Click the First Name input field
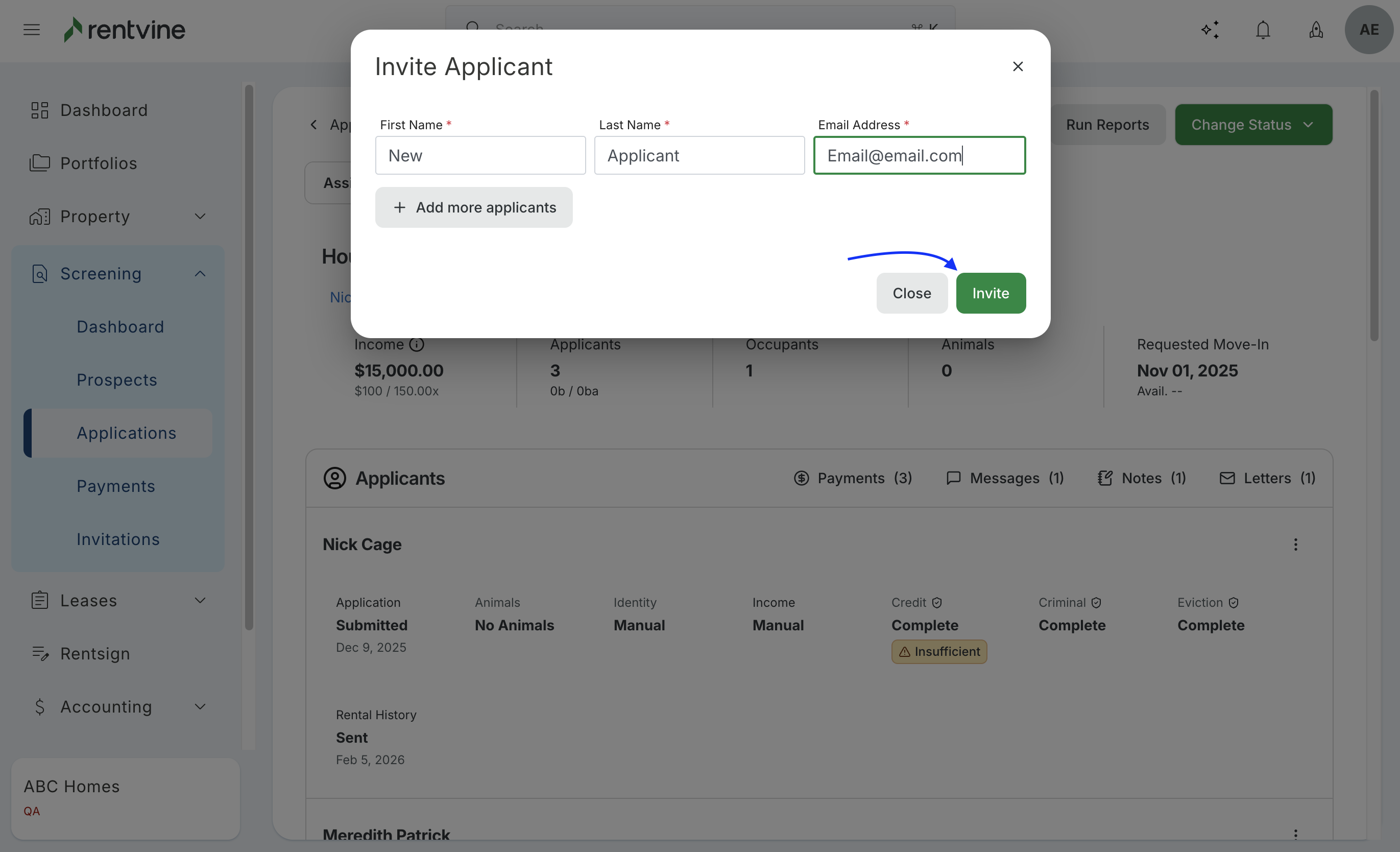 coord(480,156)
